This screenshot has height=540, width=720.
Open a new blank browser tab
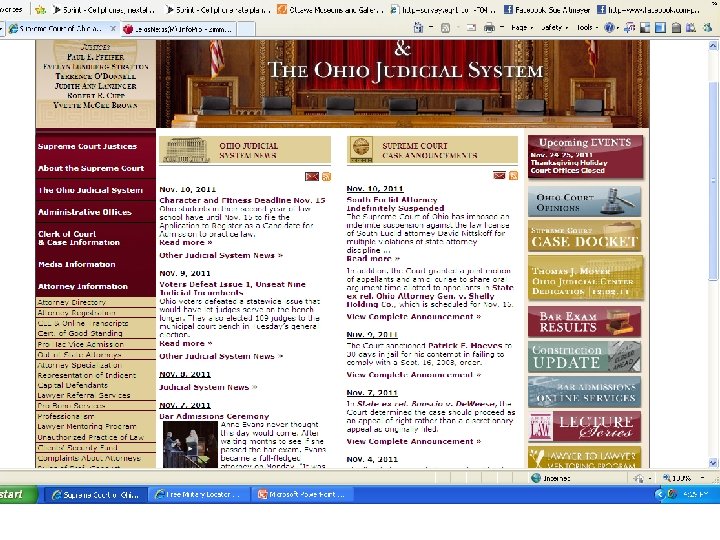point(246,29)
